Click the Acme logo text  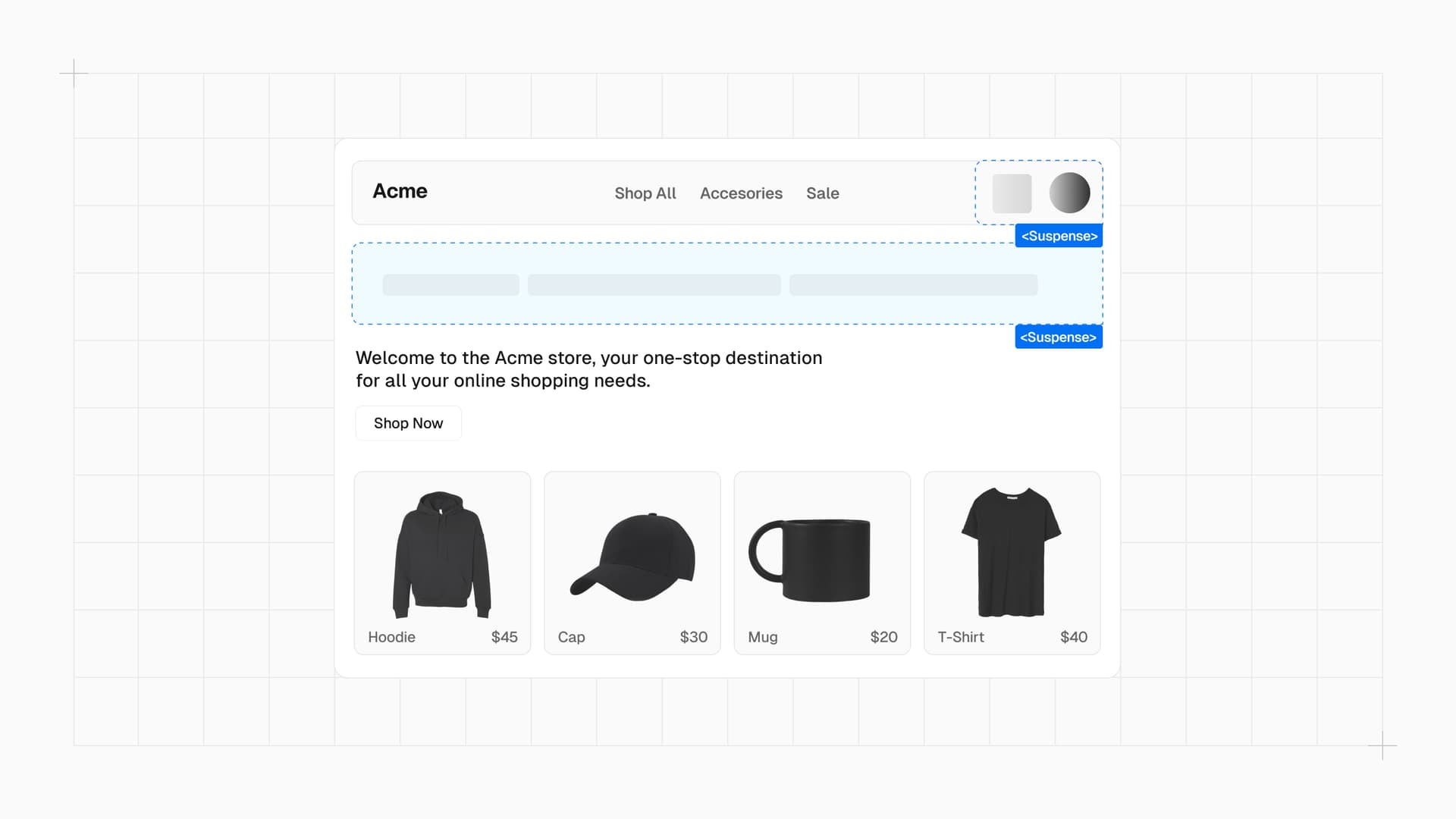pos(400,191)
